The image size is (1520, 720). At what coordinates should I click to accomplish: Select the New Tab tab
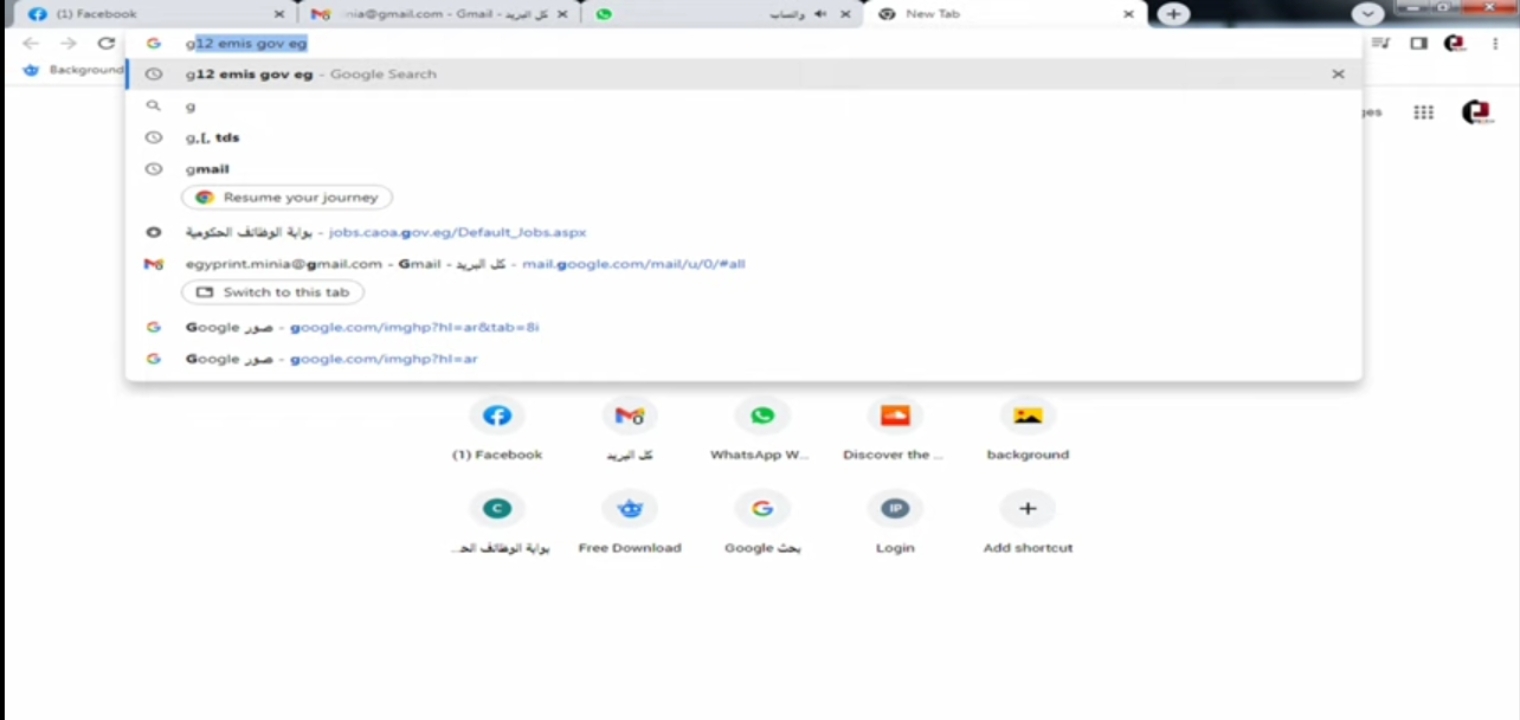tap(1005, 14)
